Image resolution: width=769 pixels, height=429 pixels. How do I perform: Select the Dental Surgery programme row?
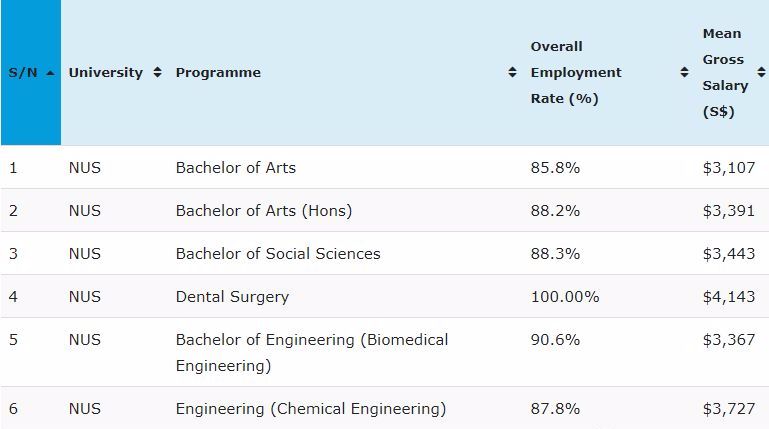232,297
